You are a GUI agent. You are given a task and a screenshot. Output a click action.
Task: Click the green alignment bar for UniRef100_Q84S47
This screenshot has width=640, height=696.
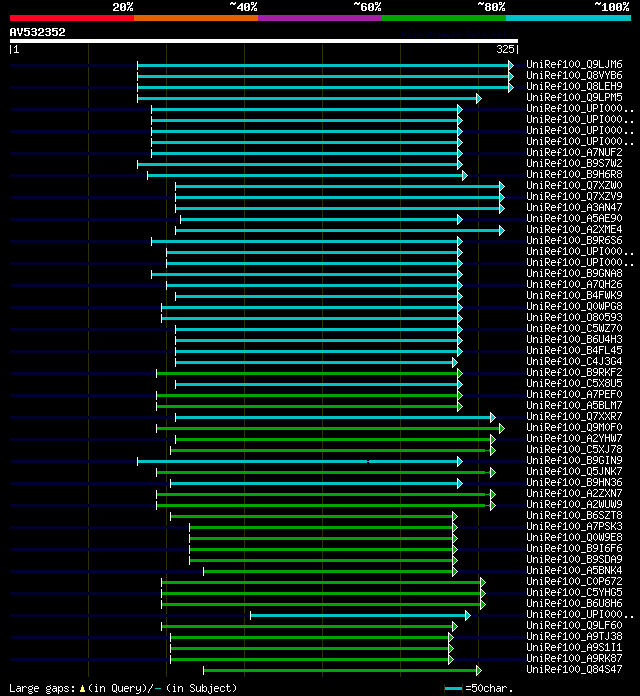[342, 671]
